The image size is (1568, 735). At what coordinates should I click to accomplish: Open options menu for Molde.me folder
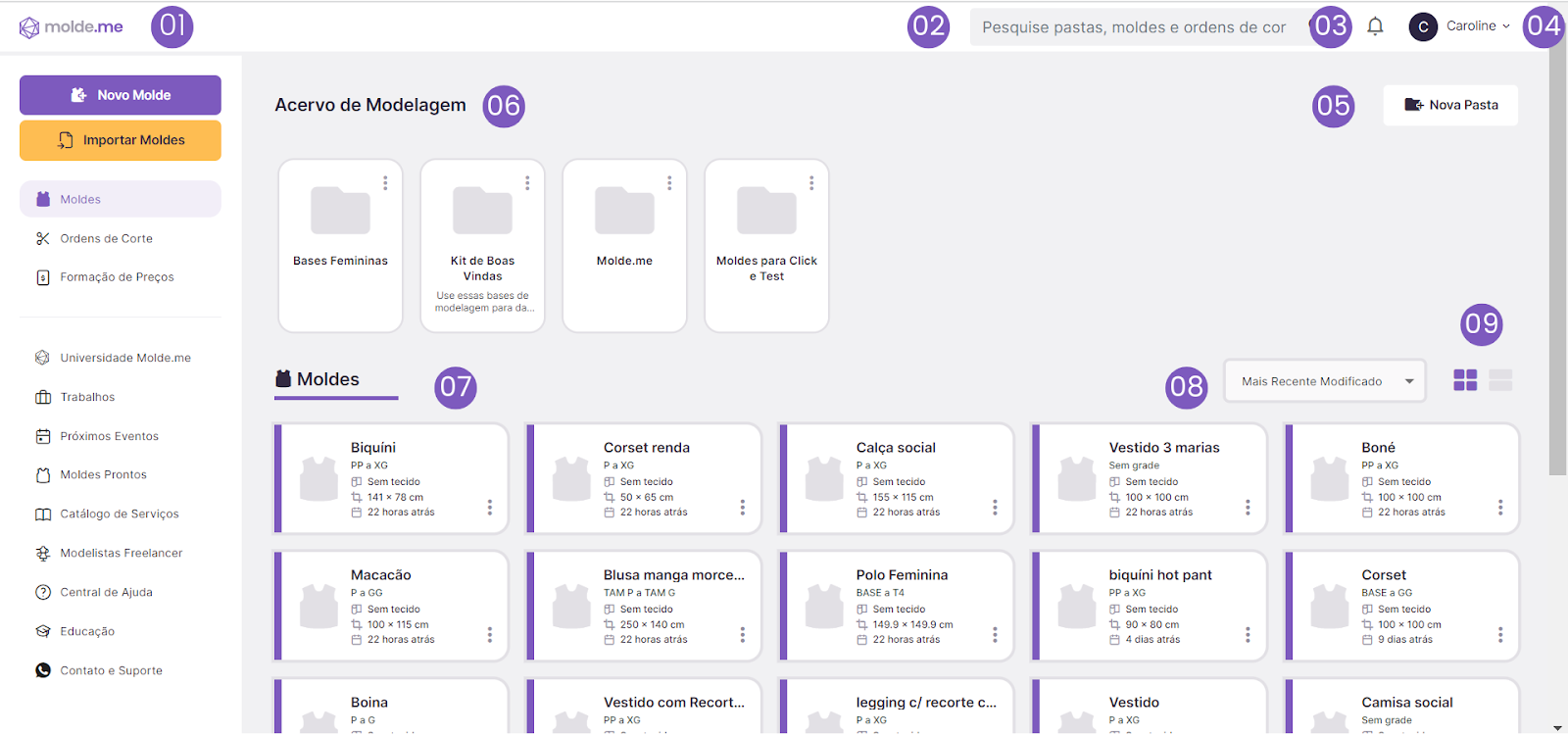[669, 183]
